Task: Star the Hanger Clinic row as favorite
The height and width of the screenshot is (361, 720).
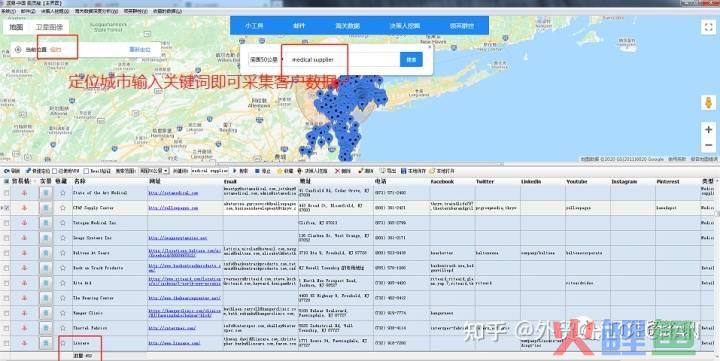Action: [x=62, y=313]
